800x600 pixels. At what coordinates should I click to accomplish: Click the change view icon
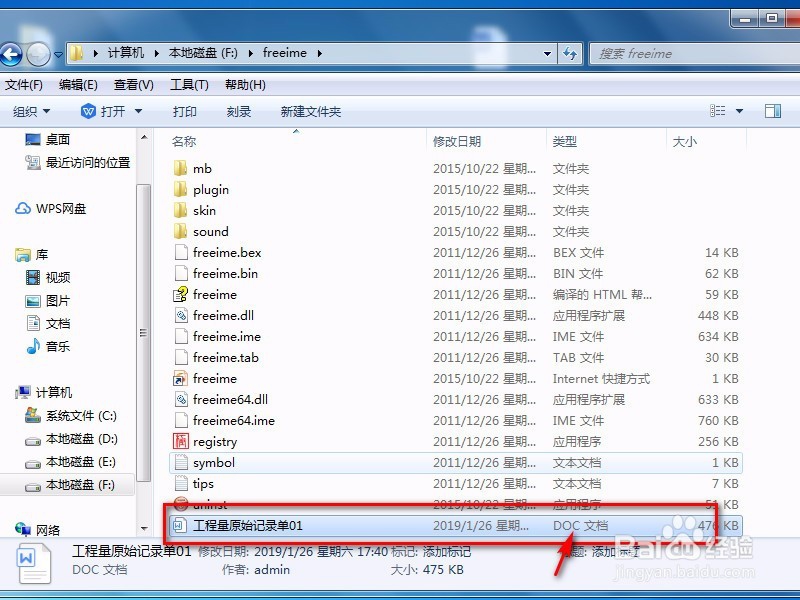(717, 111)
